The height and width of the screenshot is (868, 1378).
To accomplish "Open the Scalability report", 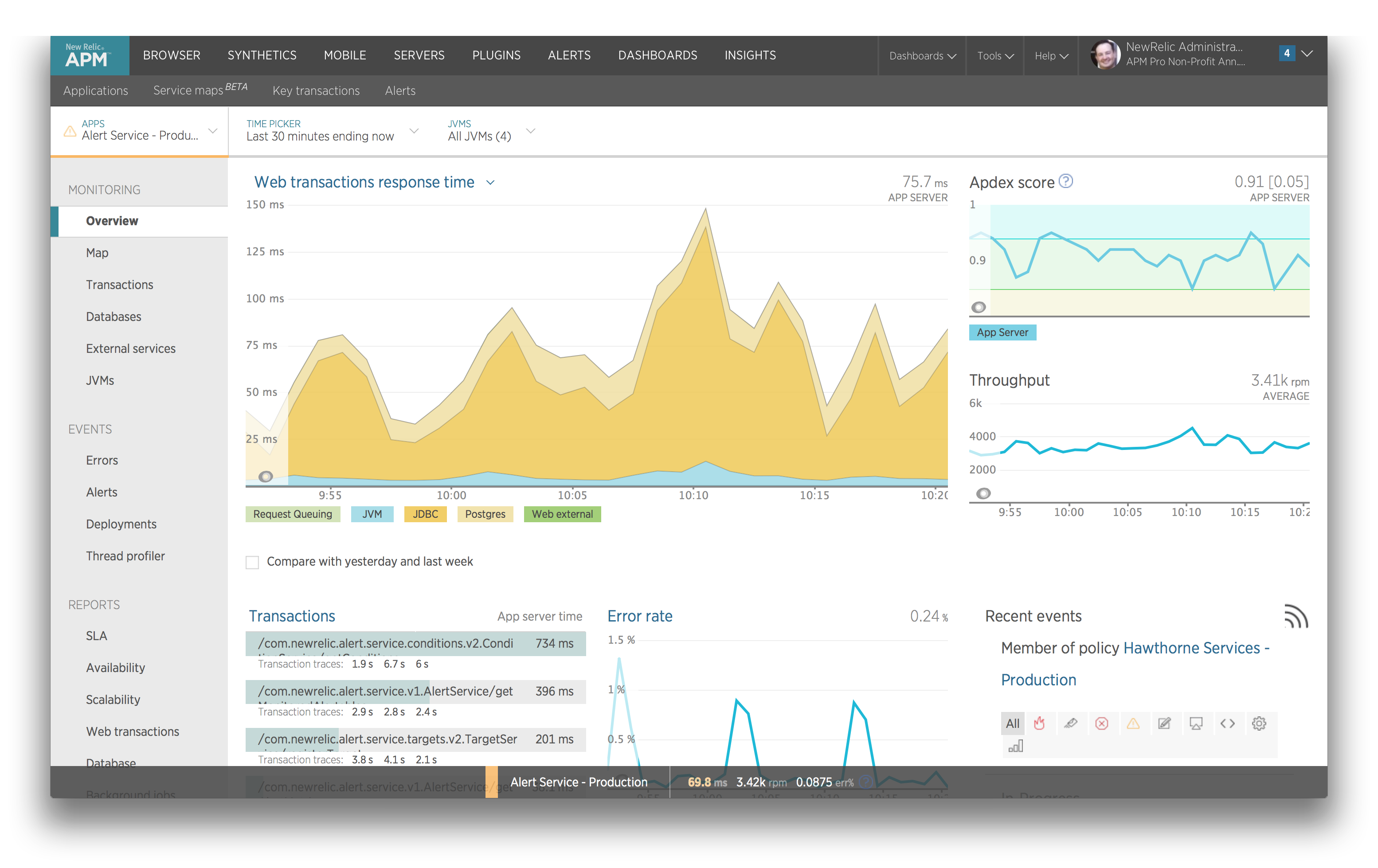I will (x=113, y=700).
